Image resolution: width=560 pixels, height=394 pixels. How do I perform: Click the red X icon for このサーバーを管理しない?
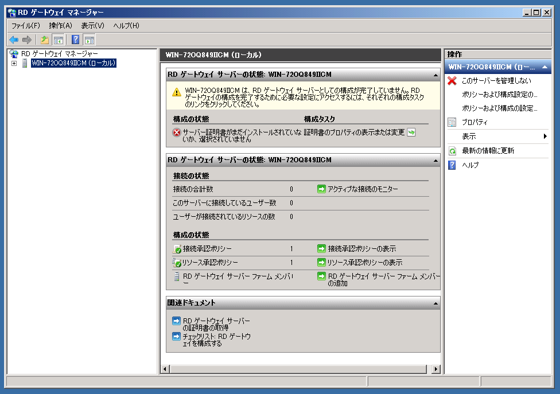coord(452,81)
